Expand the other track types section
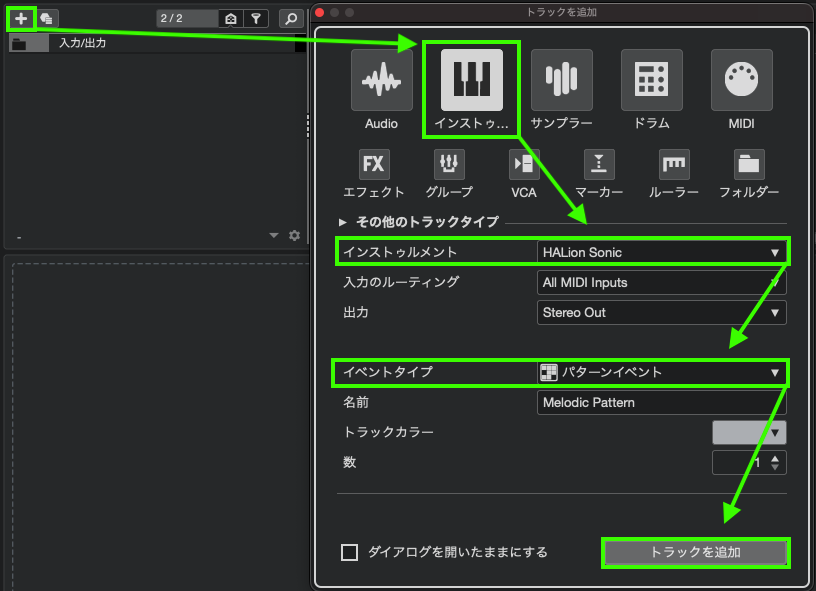 click(342, 222)
